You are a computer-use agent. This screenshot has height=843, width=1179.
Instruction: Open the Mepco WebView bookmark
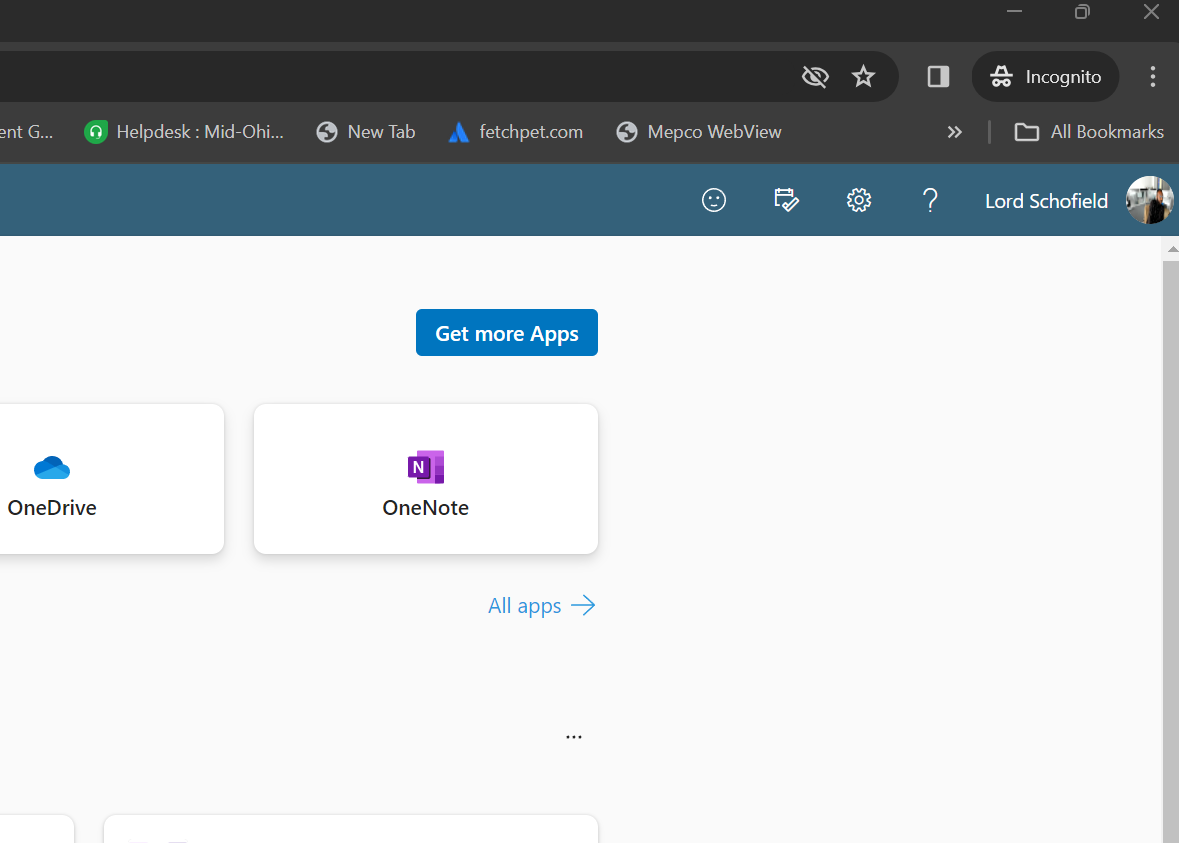(699, 132)
